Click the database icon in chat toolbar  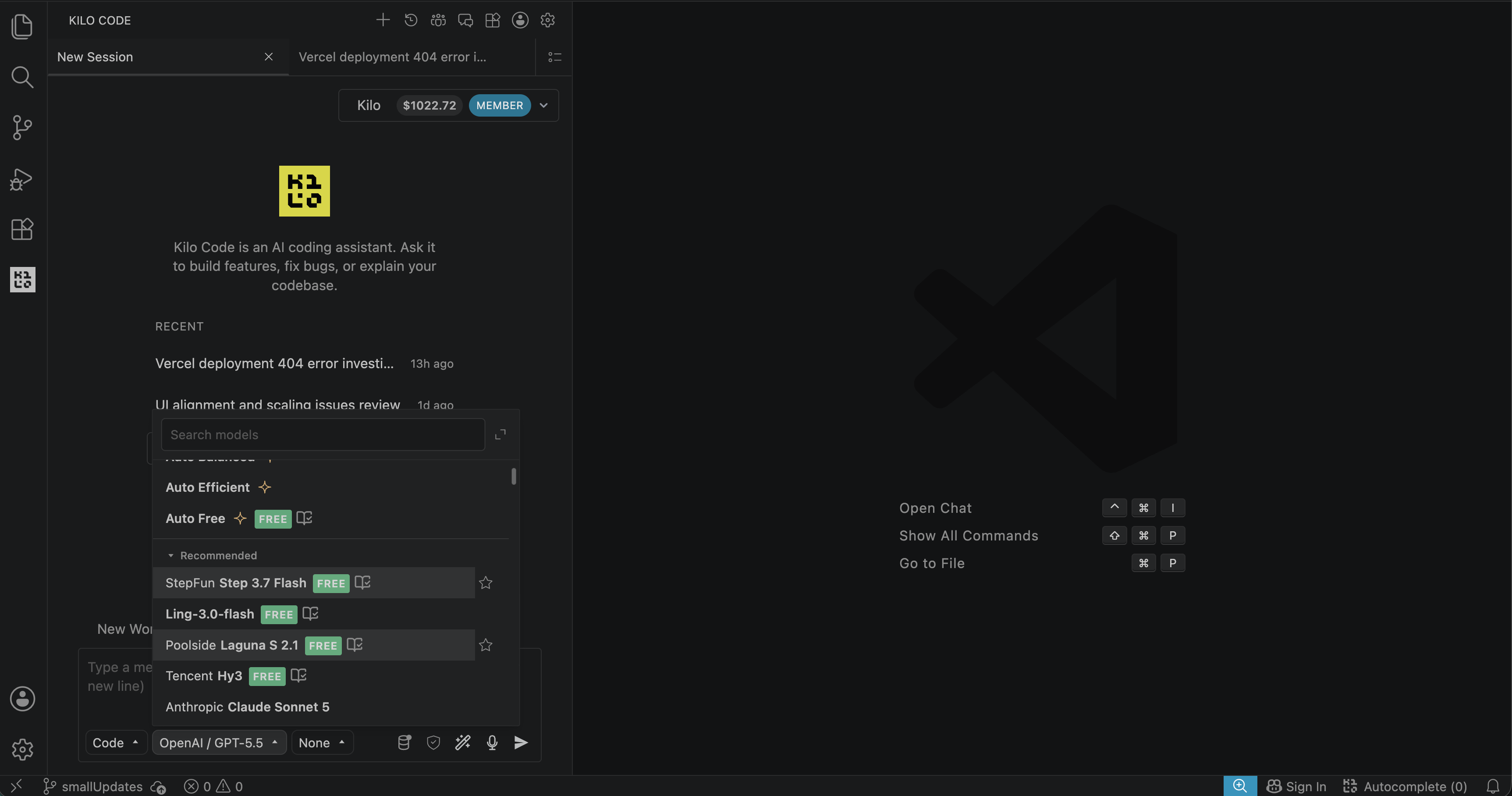pyautogui.click(x=405, y=743)
